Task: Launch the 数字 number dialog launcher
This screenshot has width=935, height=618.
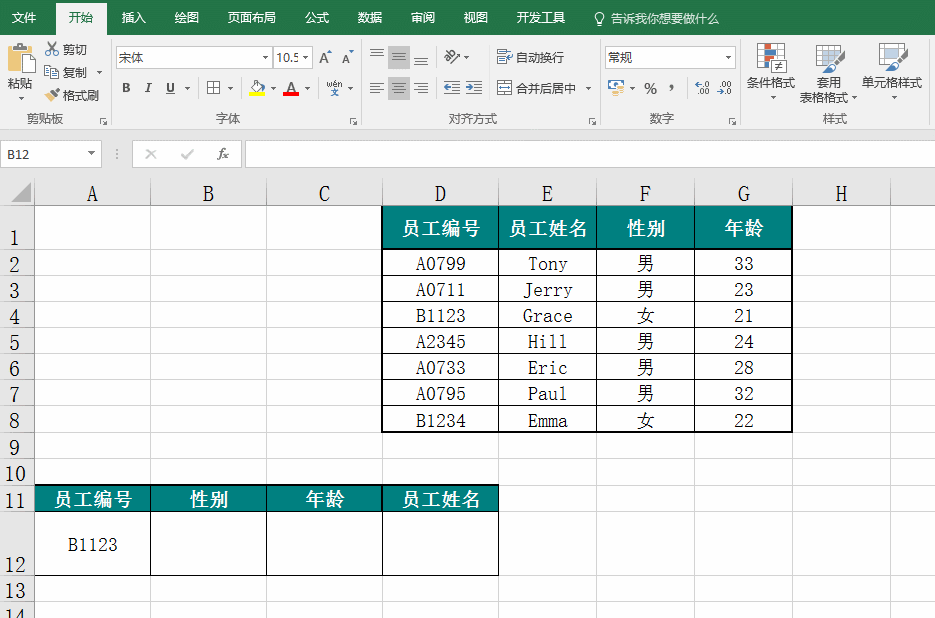Action: (x=732, y=121)
